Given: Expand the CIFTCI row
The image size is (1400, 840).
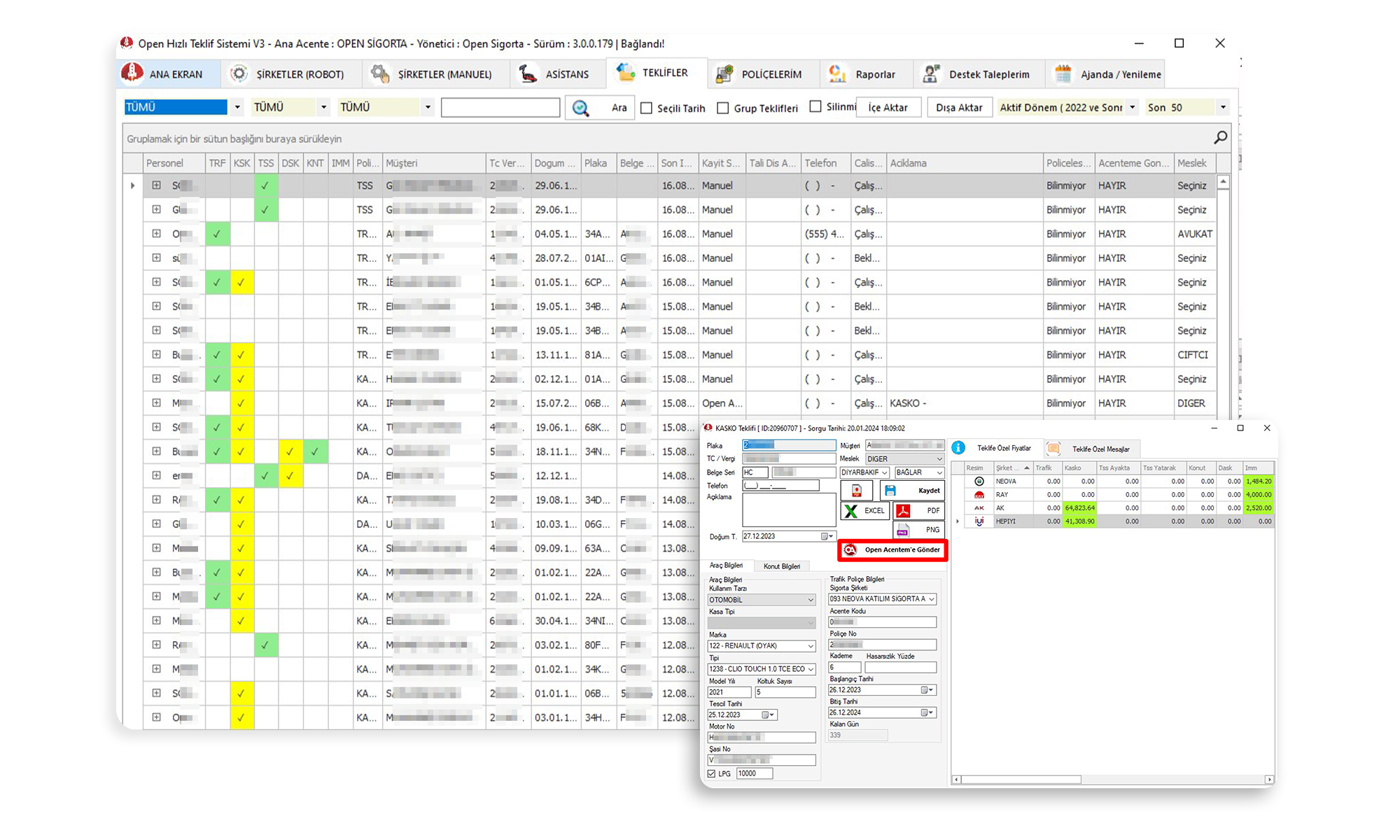Looking at the screenshot, I should click(x=156, y=355).
